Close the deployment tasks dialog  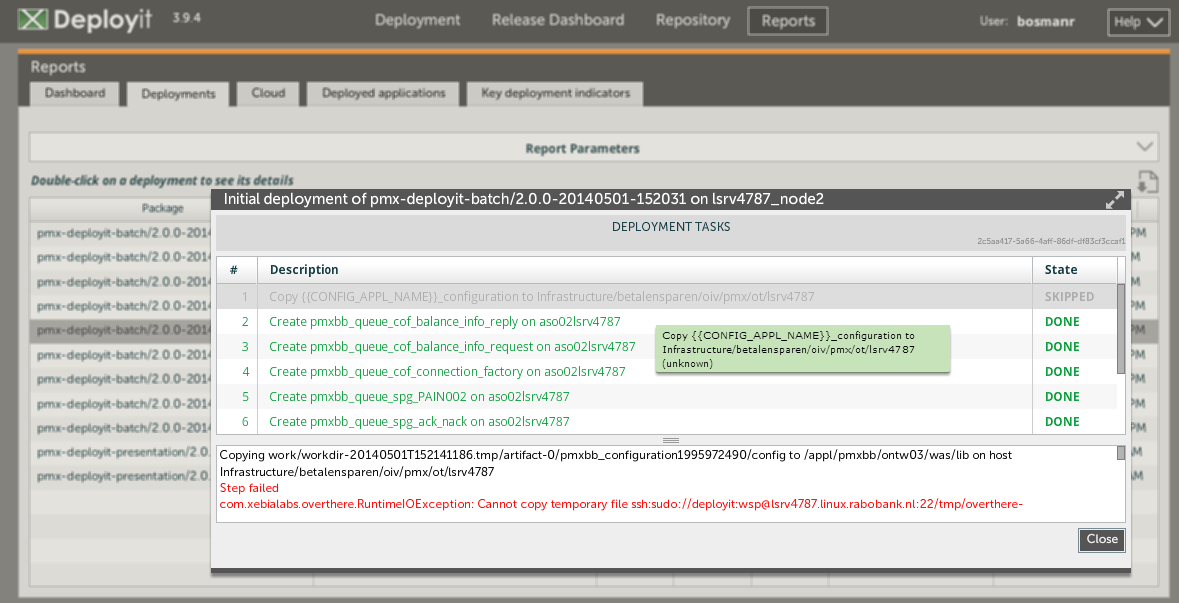[1101, 539]
